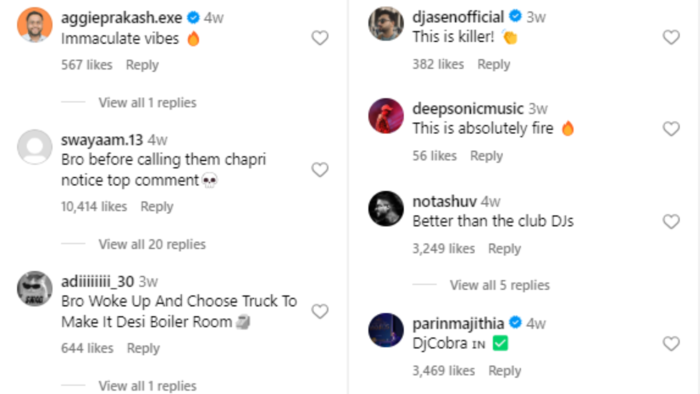The height and width of the screenshot is (394, 700).
Task: Open deepsonicmusic's profile via username
Action: coord(468,108)
